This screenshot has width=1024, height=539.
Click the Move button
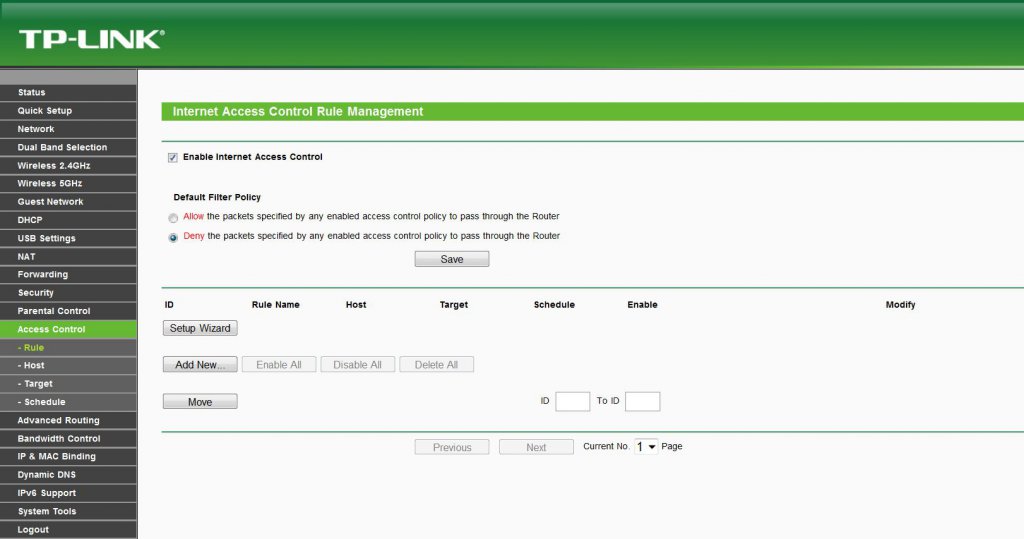click(200, 402)
